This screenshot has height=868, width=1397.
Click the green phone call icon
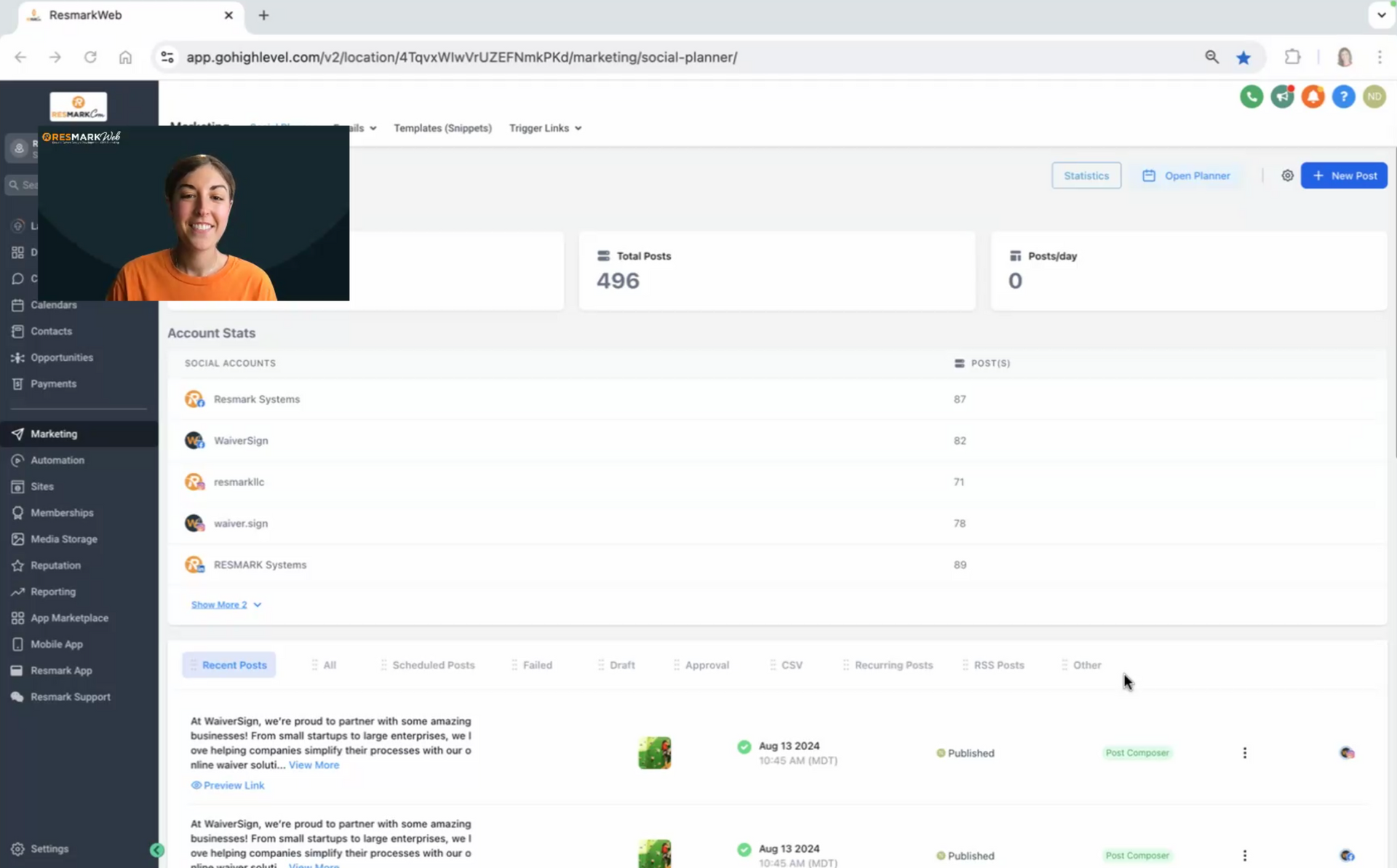tap(1251, 97)
